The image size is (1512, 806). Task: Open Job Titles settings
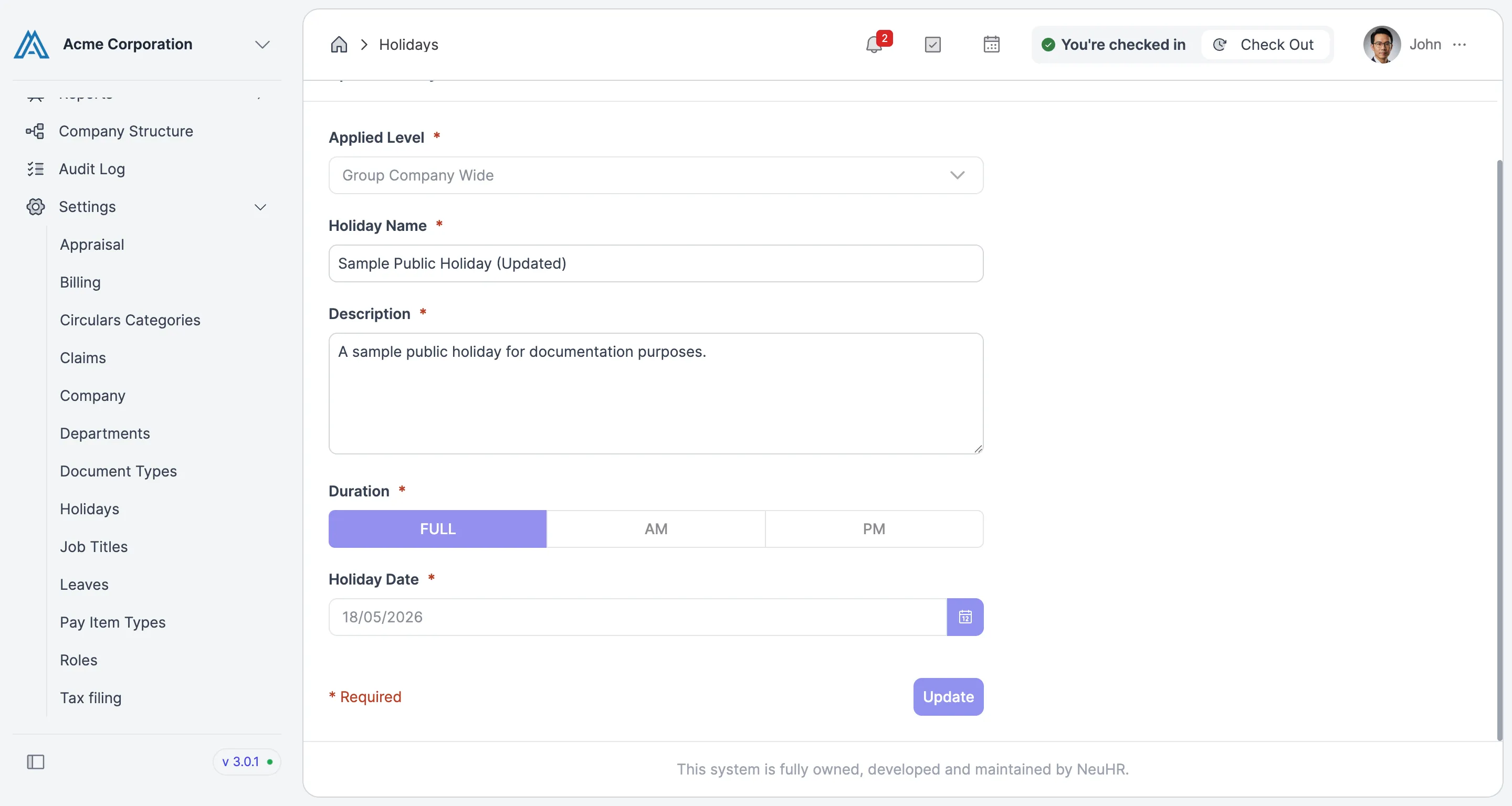coord(94,547)
